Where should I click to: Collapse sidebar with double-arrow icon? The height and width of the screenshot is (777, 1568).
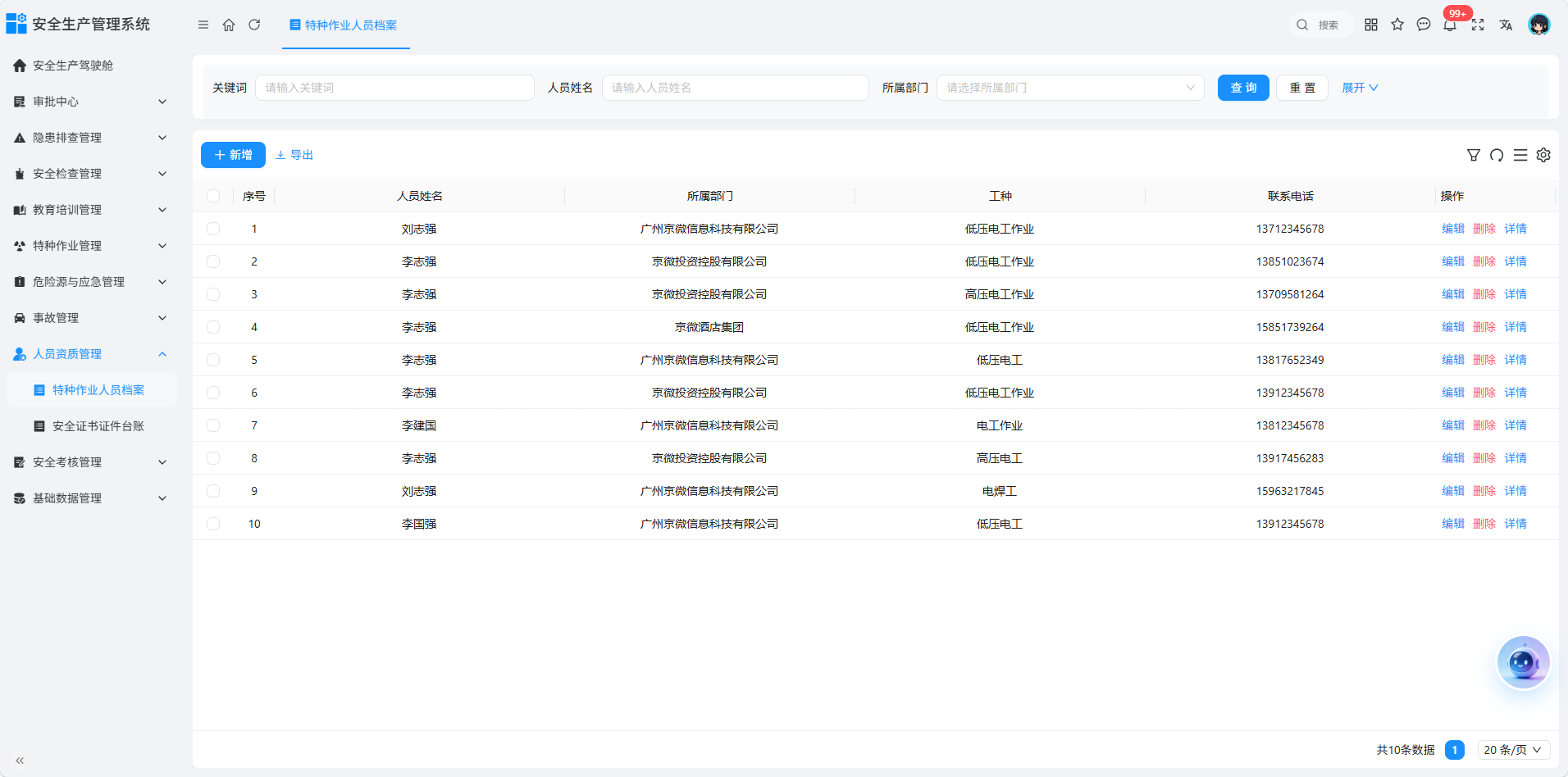pyautogui.click(x=20, y=761)
